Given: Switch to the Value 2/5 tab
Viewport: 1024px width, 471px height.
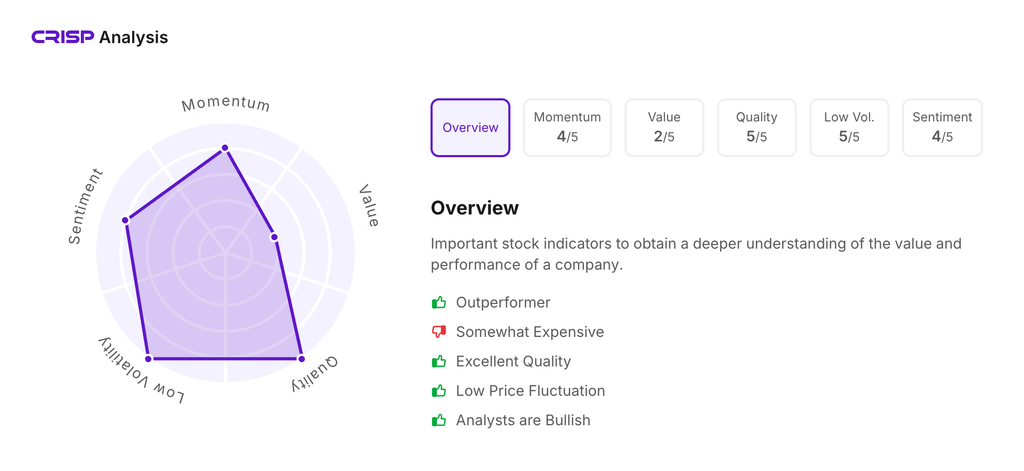Looking at the screenshot, I should [664, 128].
